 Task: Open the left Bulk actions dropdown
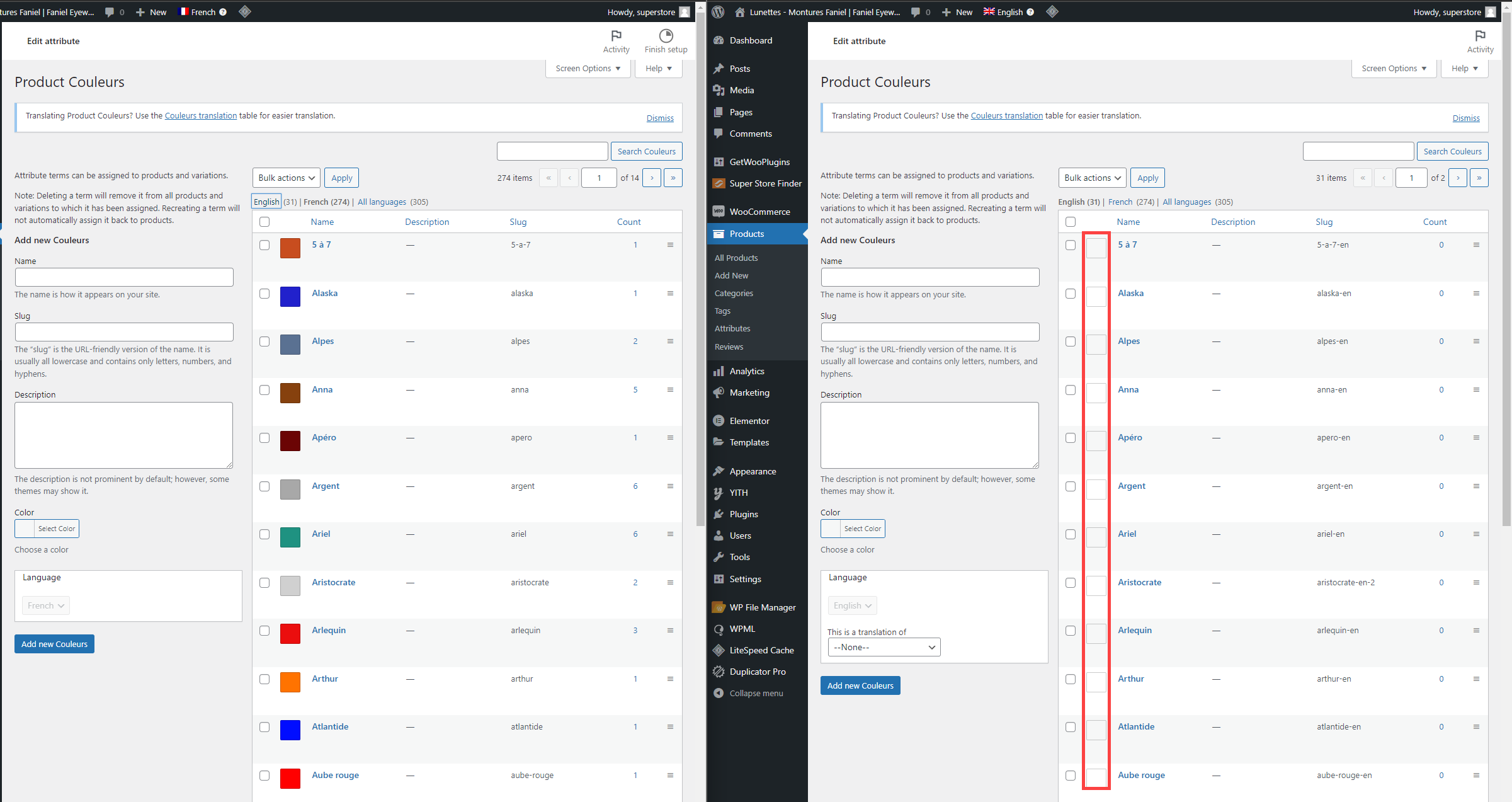287,178
